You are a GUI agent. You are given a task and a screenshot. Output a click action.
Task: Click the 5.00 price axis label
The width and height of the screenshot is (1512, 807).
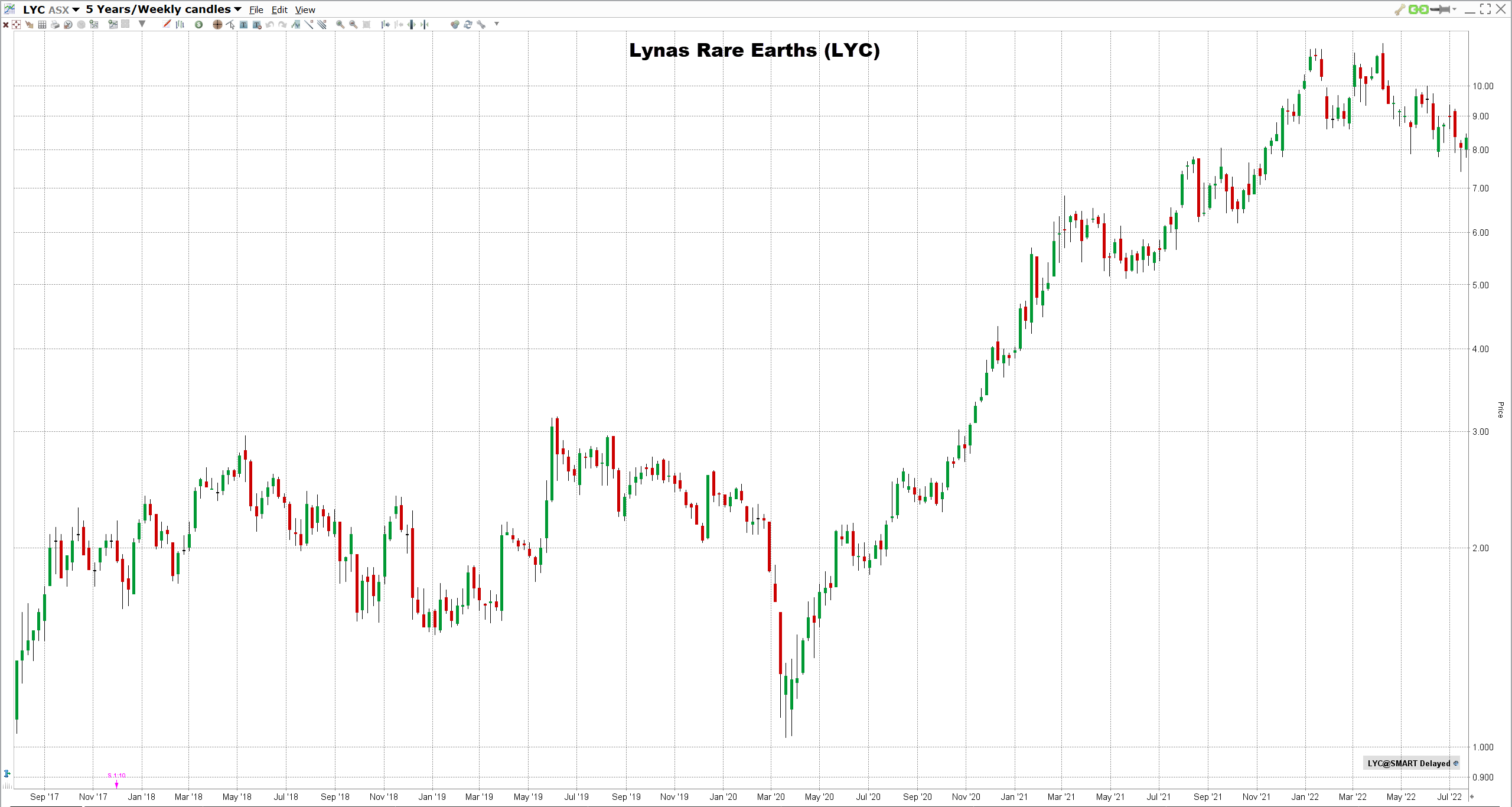tap(1481, 285)
